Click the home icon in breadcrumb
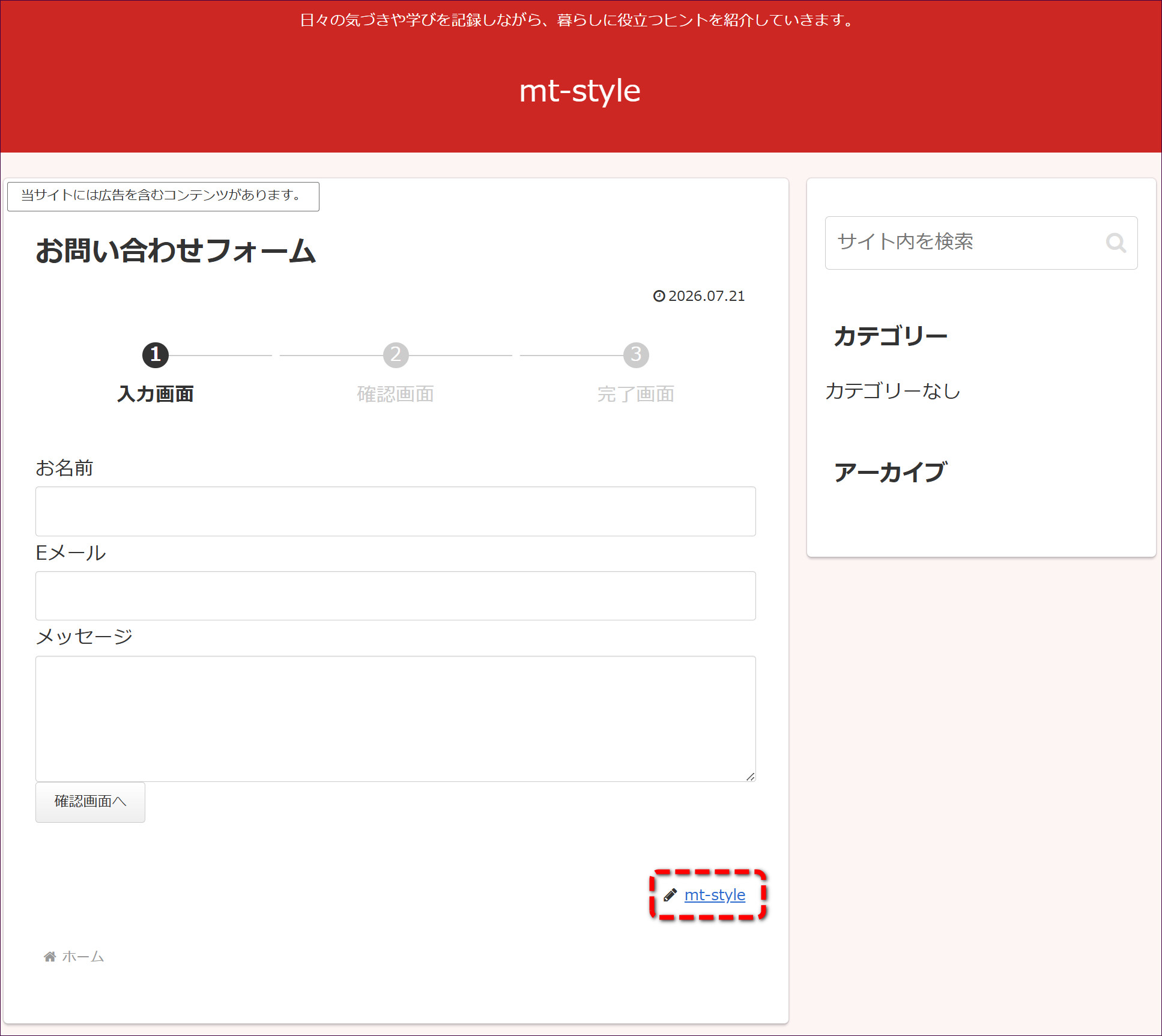The image size is (1162, 1036). click(x=50, y=956)
